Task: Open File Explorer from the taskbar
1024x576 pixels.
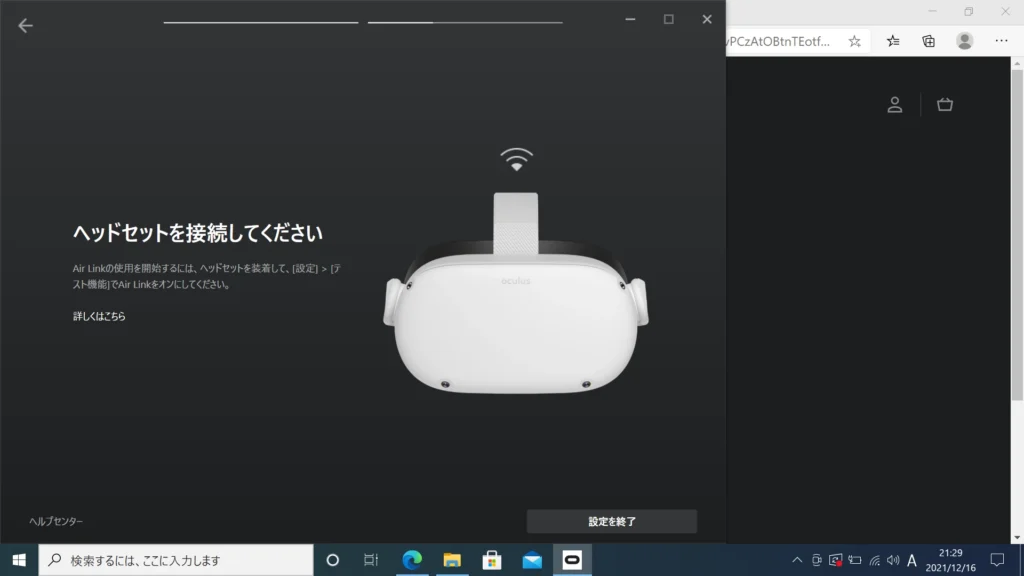Action: [452, 560]
